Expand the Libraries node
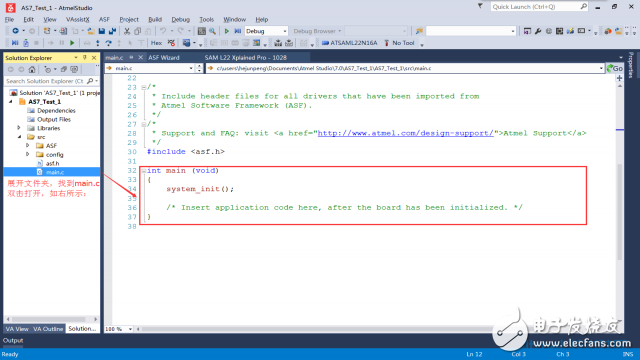640x360 pixels. [19, 128]
